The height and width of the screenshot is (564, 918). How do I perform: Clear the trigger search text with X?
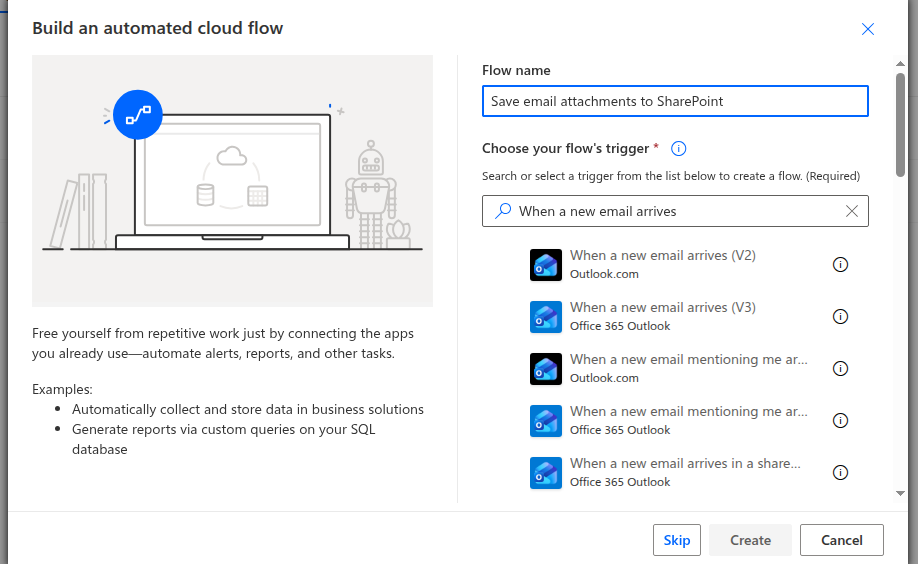[x=852, y=211]
